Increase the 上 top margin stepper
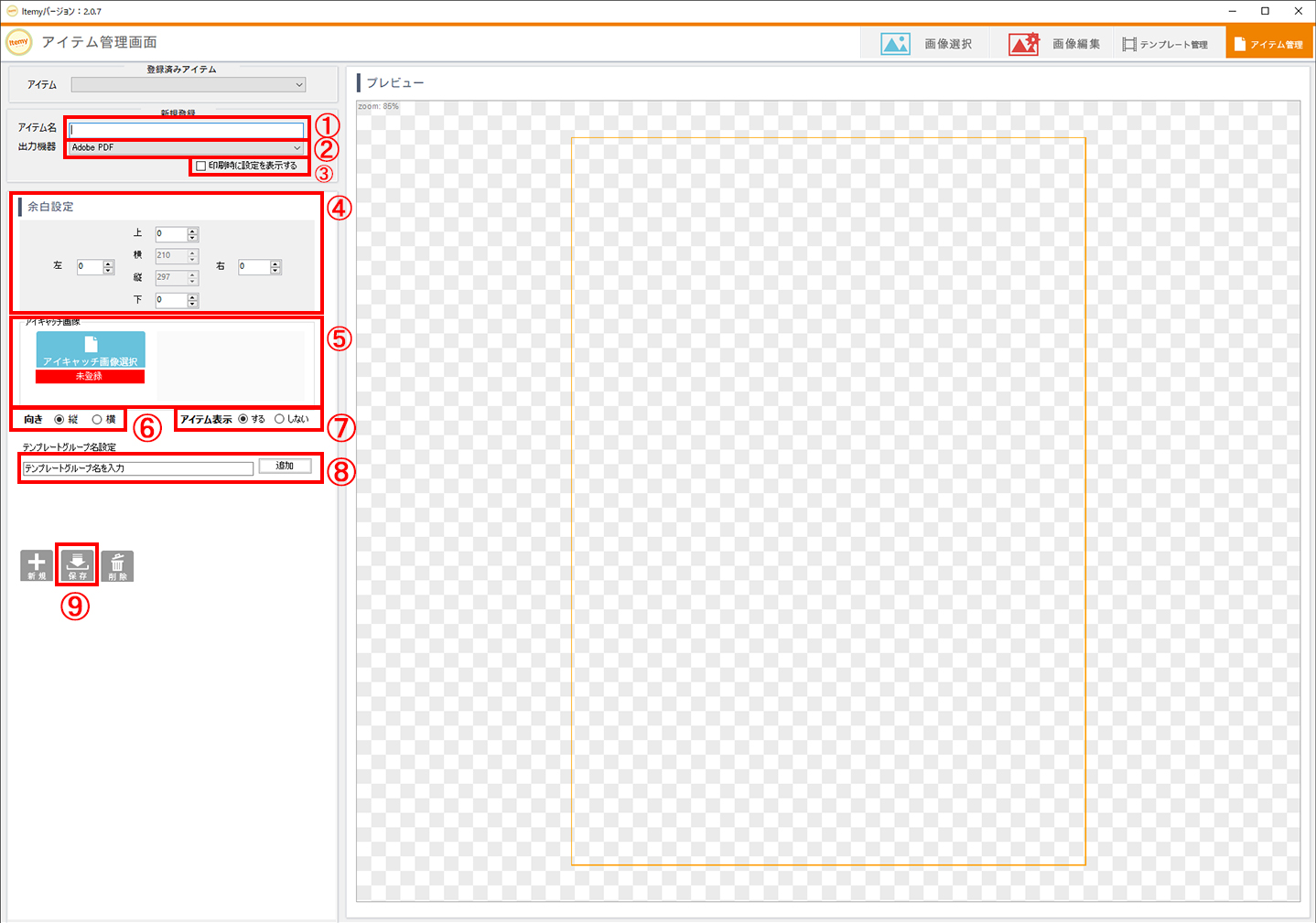The image size is (1316, 923). pyautogui.click(x=192, y=231)
